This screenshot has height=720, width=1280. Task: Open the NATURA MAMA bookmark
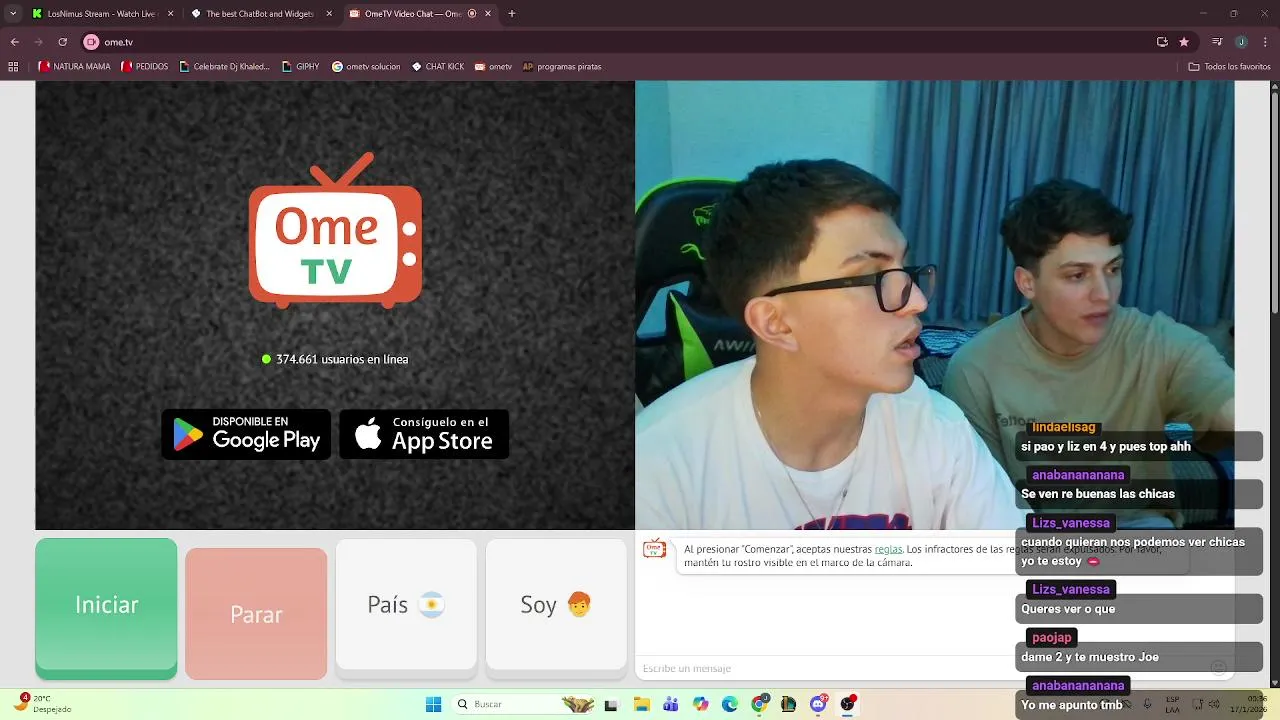coord(75,67)
